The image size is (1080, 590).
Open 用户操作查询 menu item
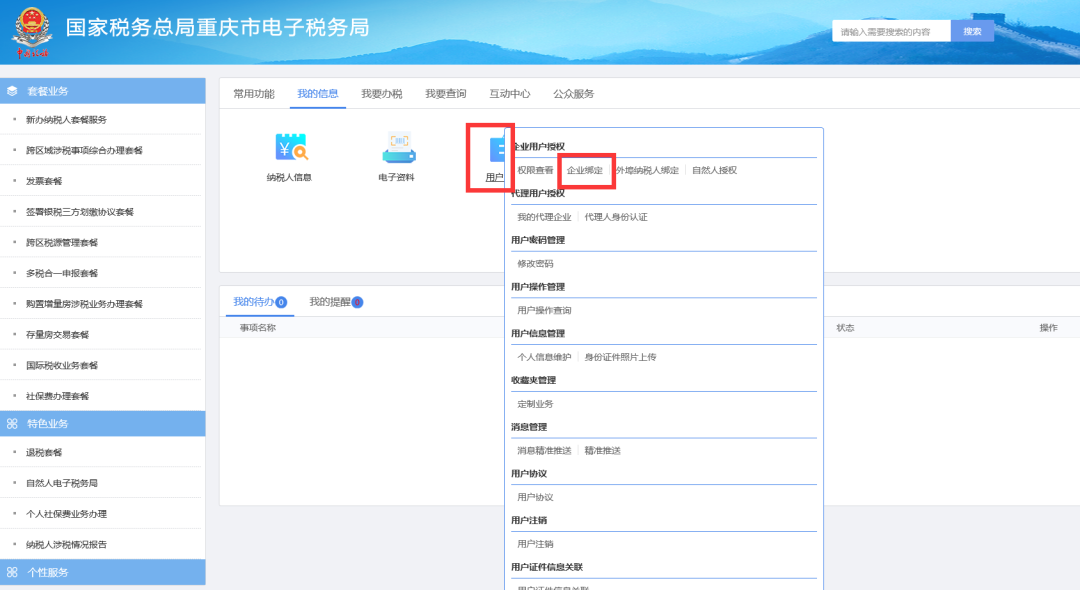(544, 310)
